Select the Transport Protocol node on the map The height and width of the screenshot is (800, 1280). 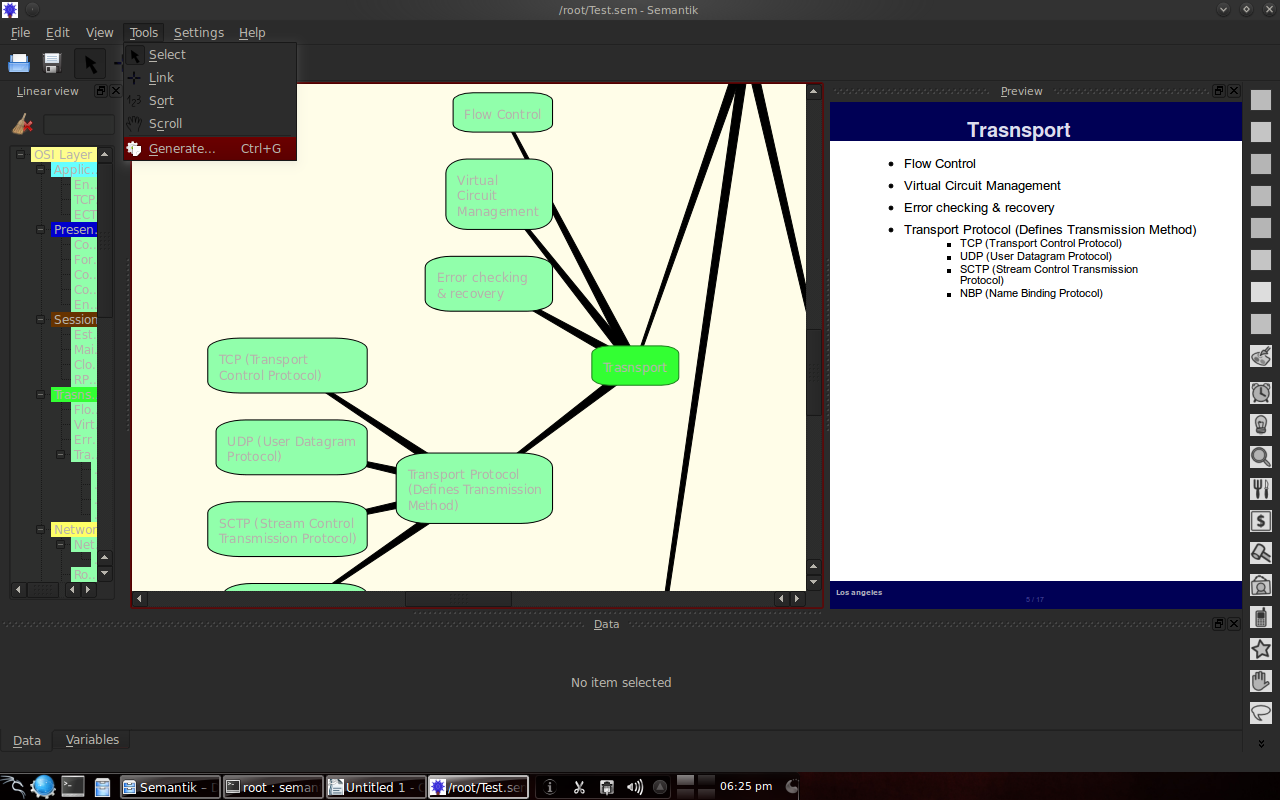pos(474,489)
